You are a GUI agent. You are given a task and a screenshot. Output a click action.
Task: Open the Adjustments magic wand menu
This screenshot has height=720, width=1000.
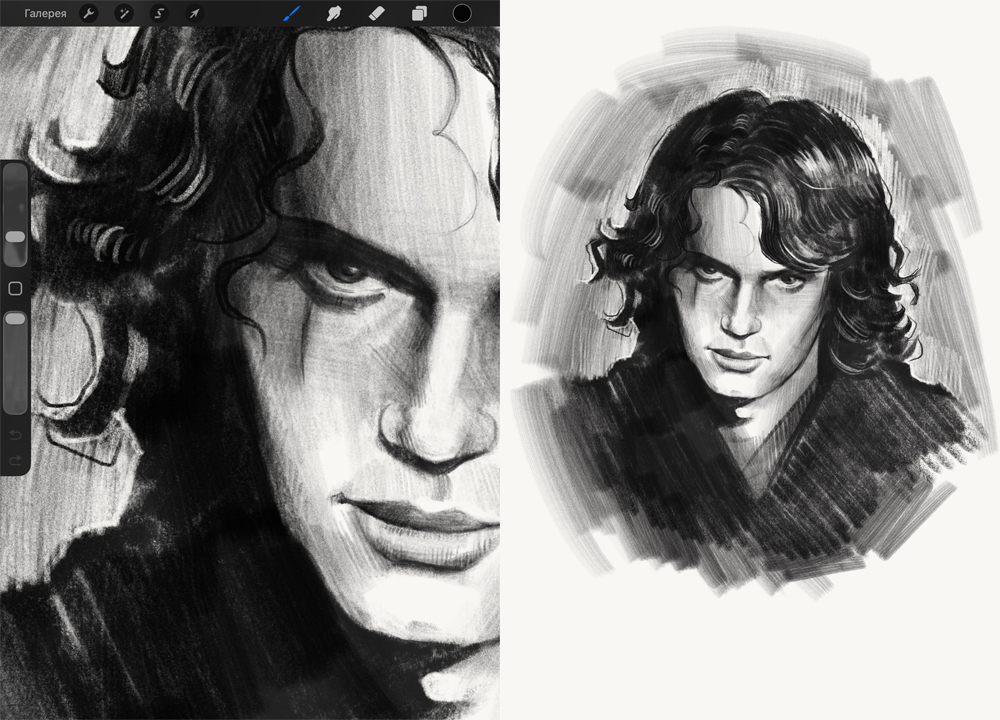click(x=124, y=13)
